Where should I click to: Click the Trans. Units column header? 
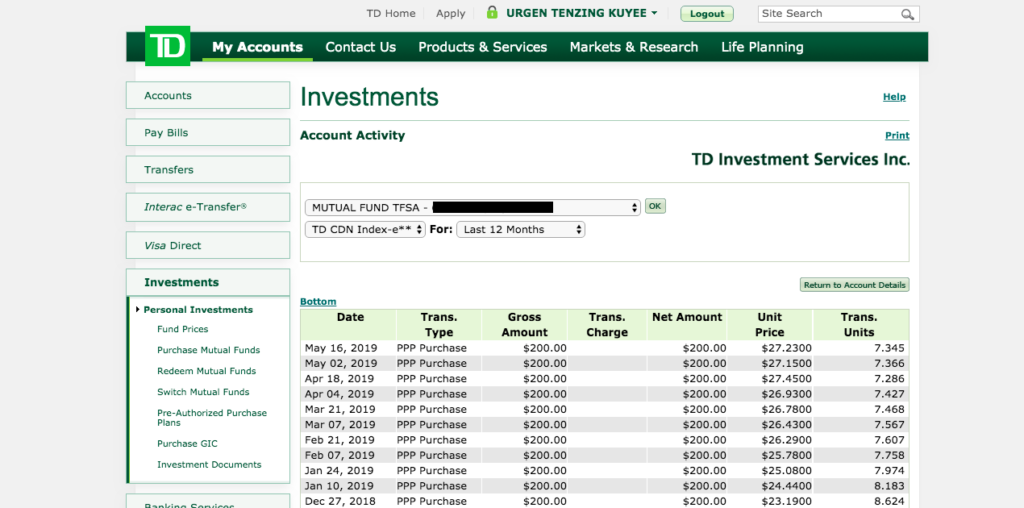point(859,325)
